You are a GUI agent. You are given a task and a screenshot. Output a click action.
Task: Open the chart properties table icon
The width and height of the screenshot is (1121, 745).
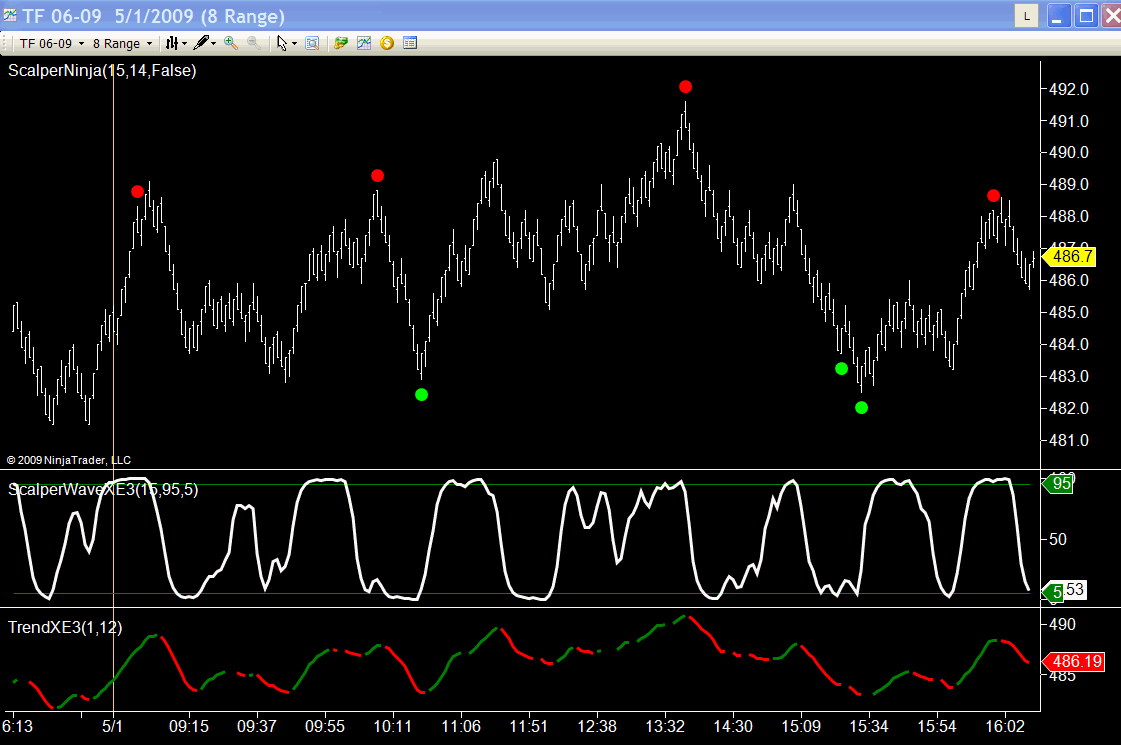(410, 43)
